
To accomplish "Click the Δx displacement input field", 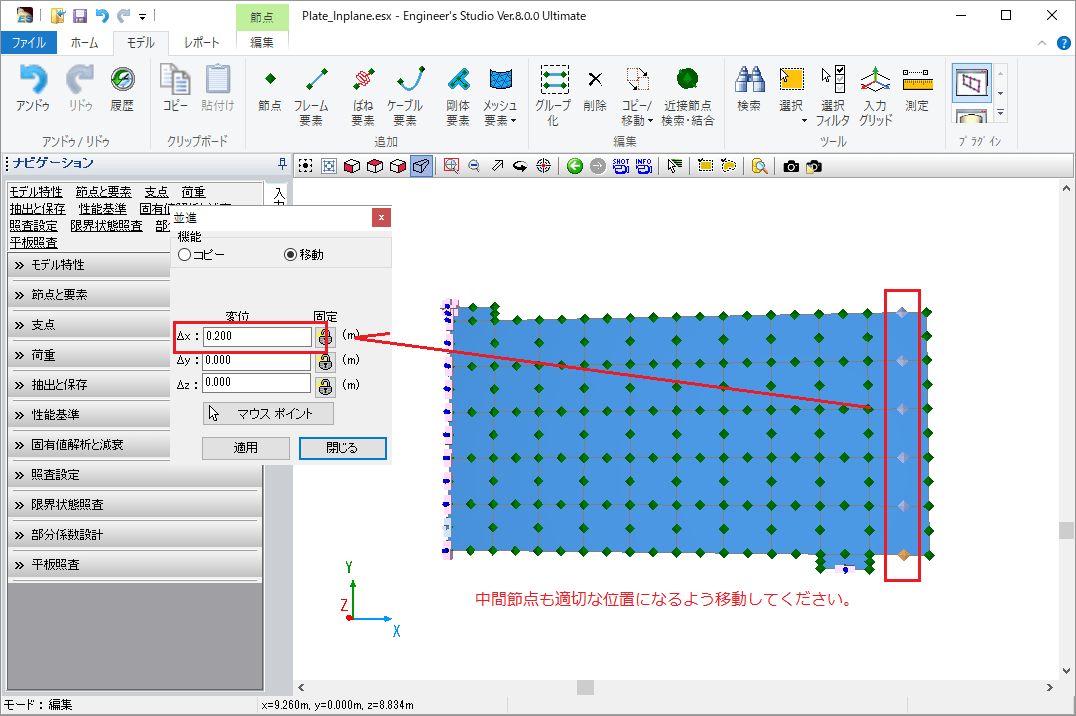I will click(257, 336).
